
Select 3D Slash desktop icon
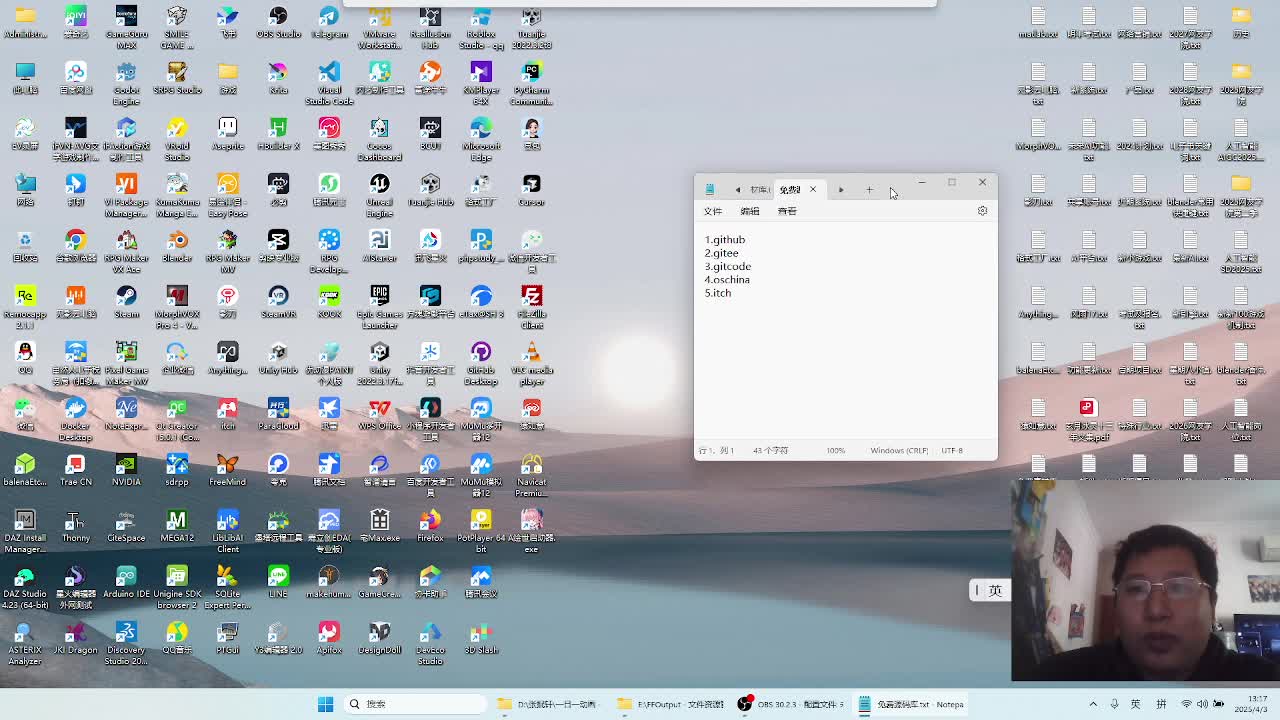tap(481, 639)
